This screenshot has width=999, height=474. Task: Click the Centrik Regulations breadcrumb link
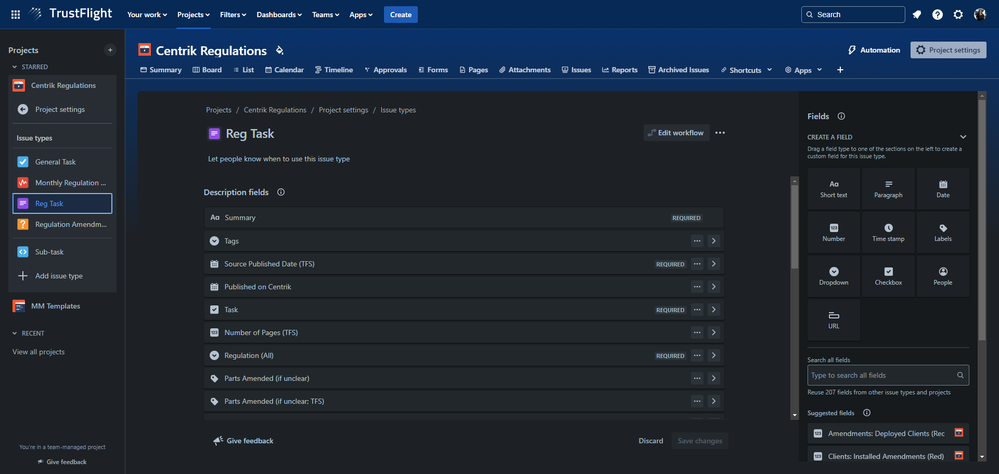point(275,110)
